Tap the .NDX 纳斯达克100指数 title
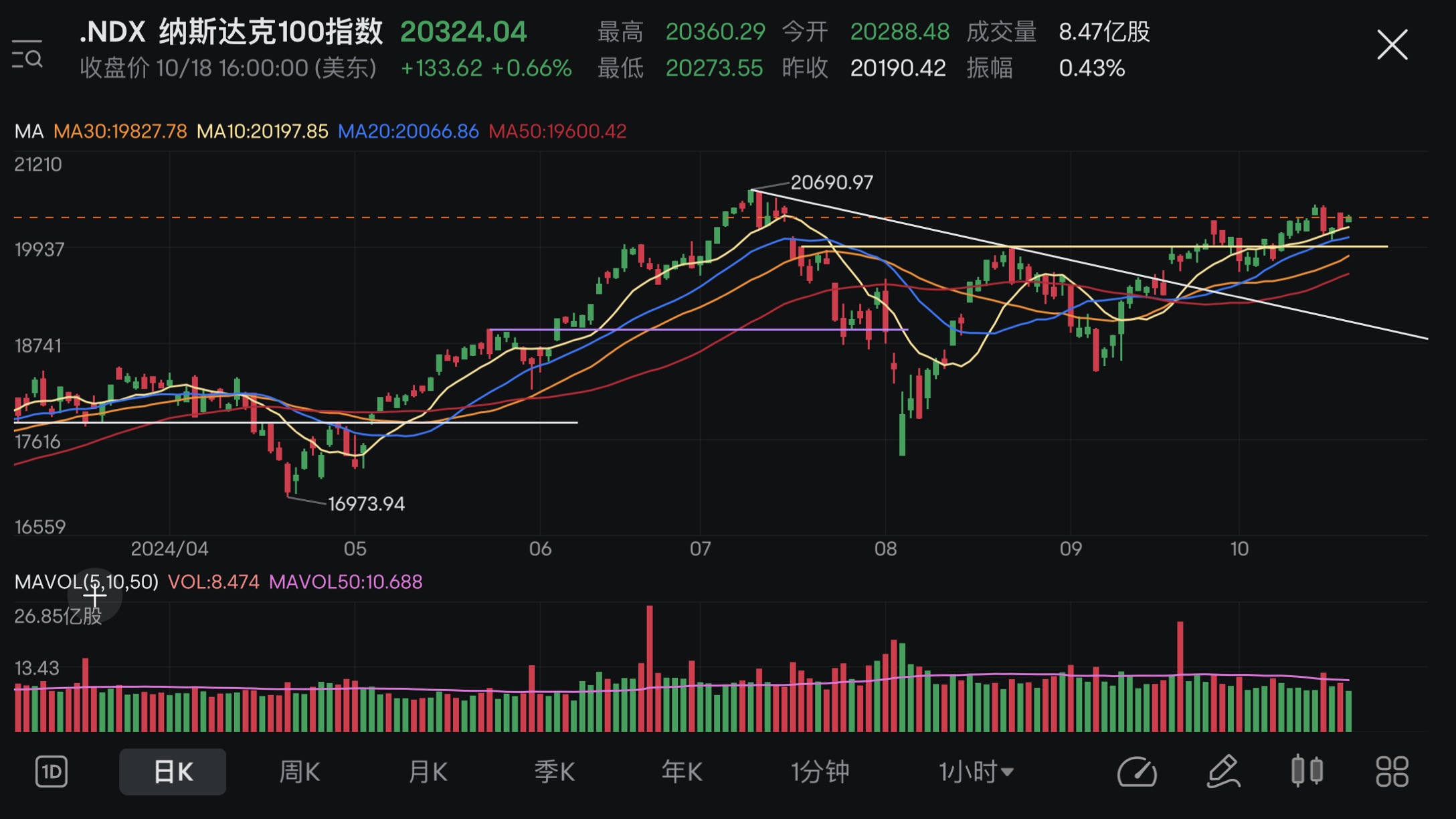This screenshot has height=819, width=1456. point(231,32)
